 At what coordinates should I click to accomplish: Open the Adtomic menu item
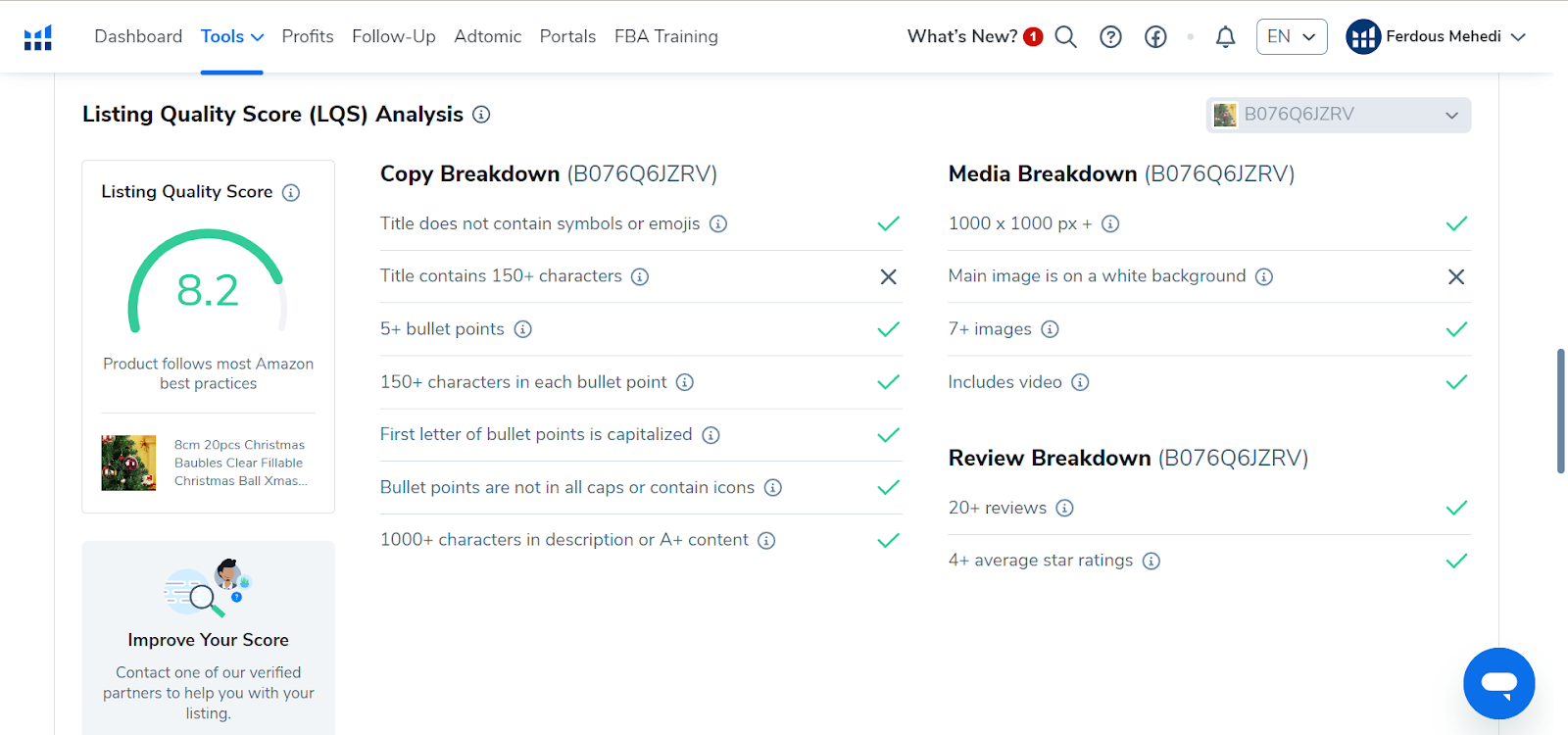[x=488, y=37]
